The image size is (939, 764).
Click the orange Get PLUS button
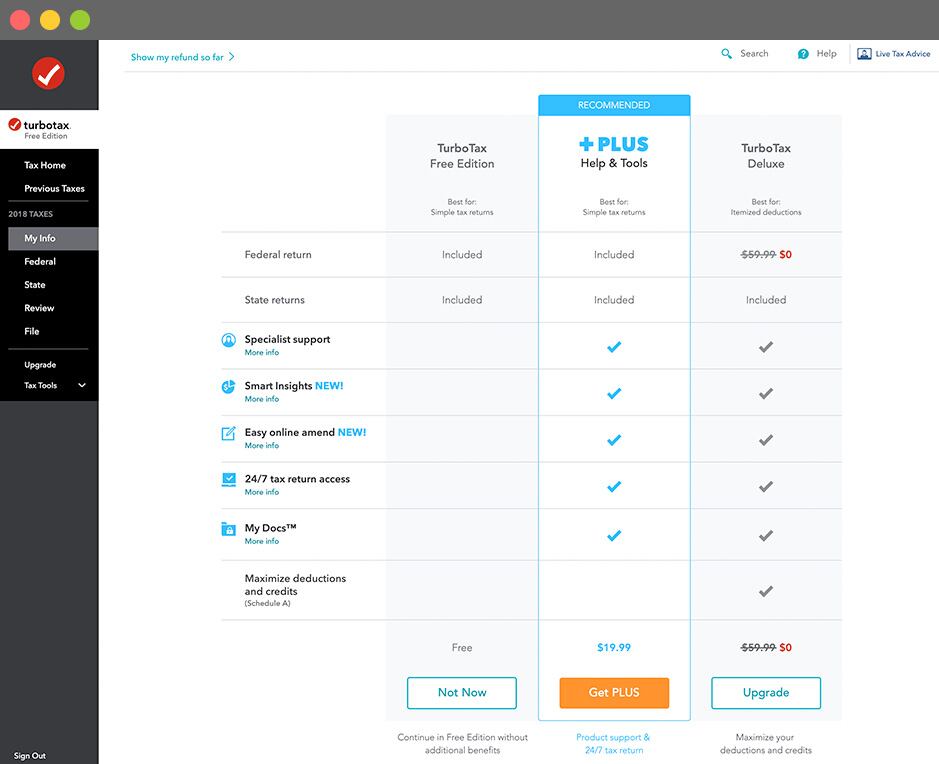(614, 693)
